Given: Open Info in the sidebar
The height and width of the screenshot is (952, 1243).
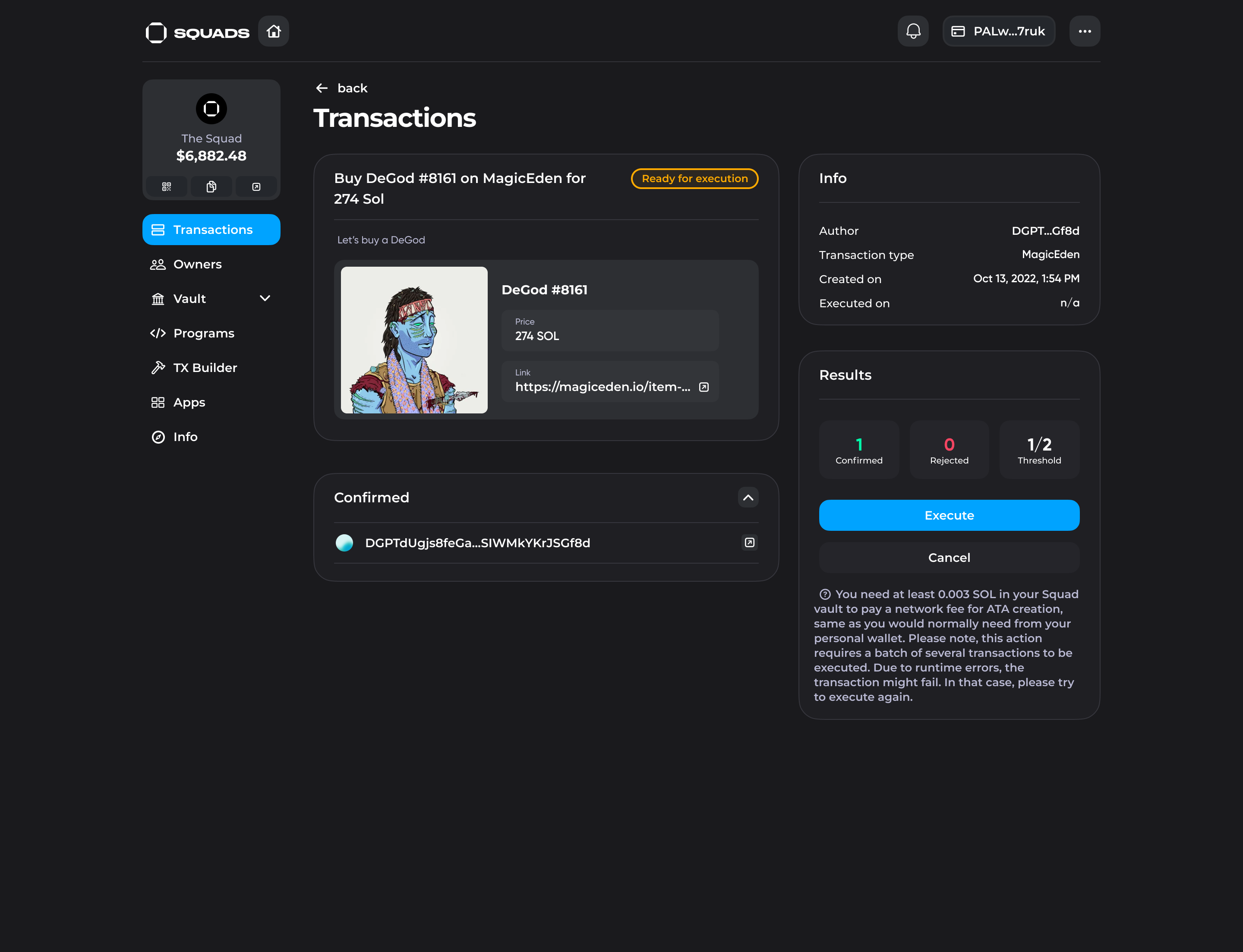Looking at the screenshot, I should [211, 437].
